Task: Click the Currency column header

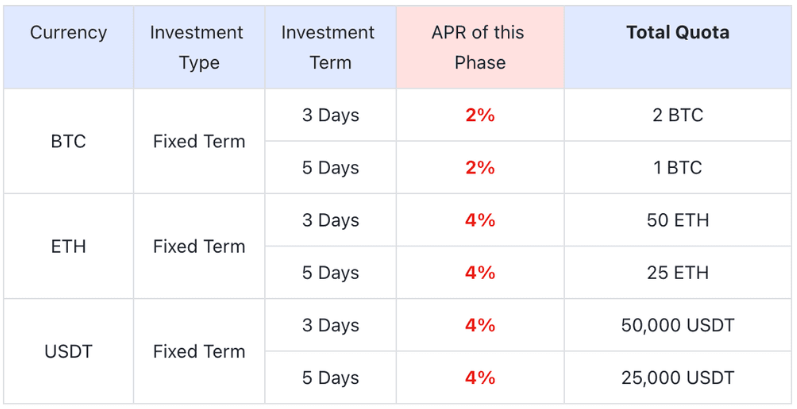Action: (x=68, y=33)
